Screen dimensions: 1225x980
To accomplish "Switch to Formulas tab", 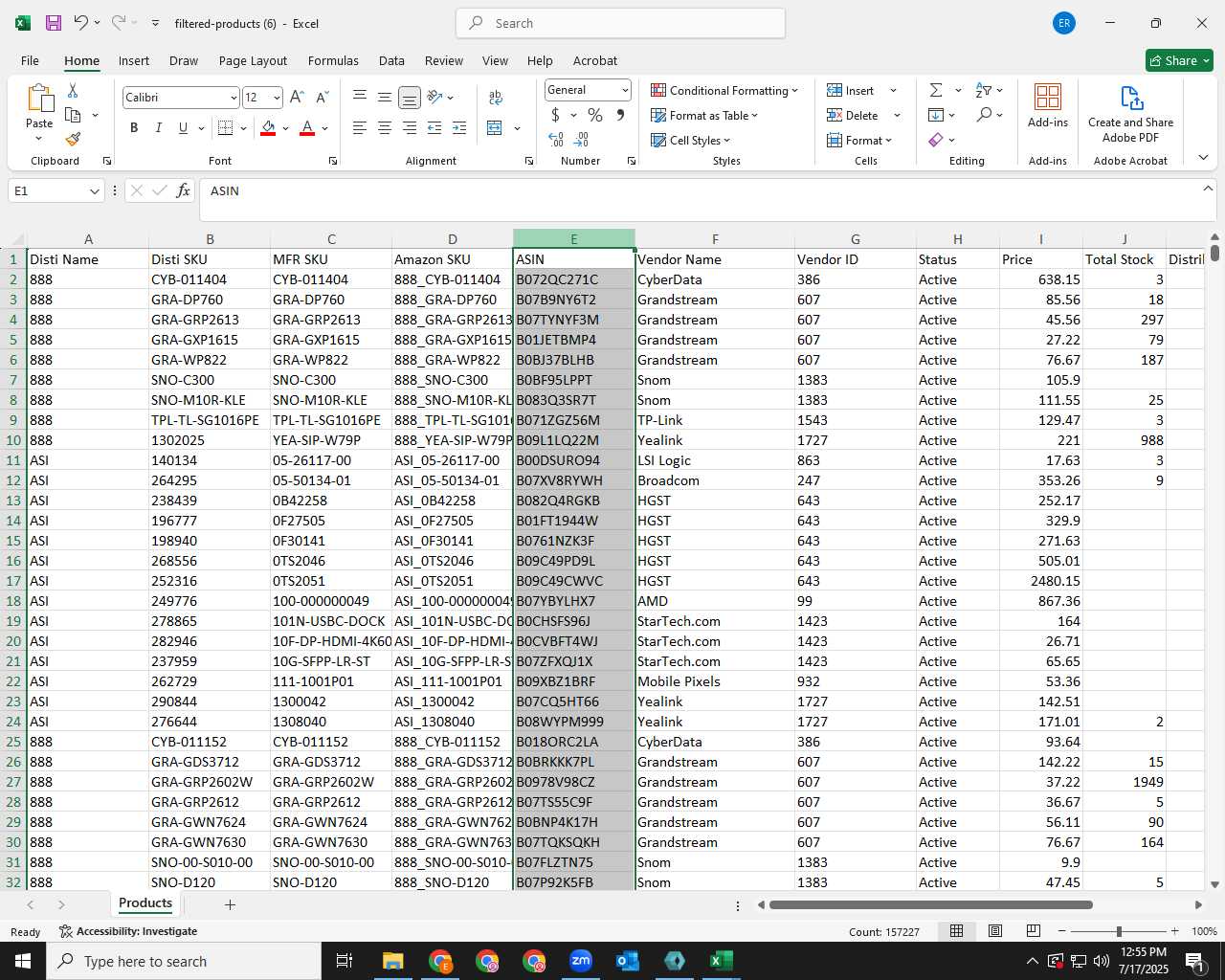I will pos(333,60).
